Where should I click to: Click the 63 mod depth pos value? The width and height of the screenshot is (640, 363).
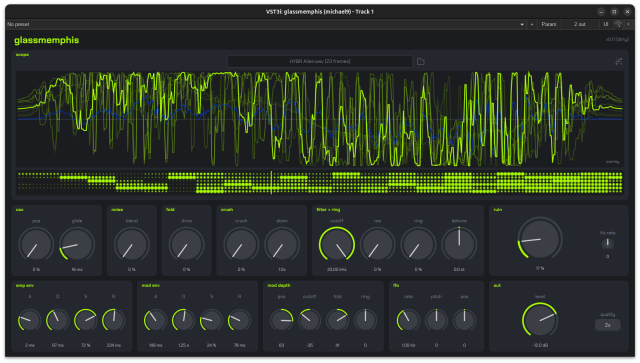[x=281, y=345]
